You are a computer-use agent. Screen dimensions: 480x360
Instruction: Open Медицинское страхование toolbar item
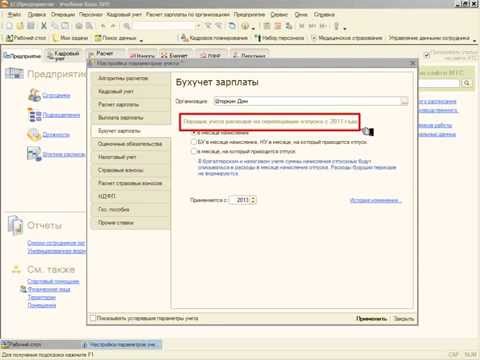347,38
